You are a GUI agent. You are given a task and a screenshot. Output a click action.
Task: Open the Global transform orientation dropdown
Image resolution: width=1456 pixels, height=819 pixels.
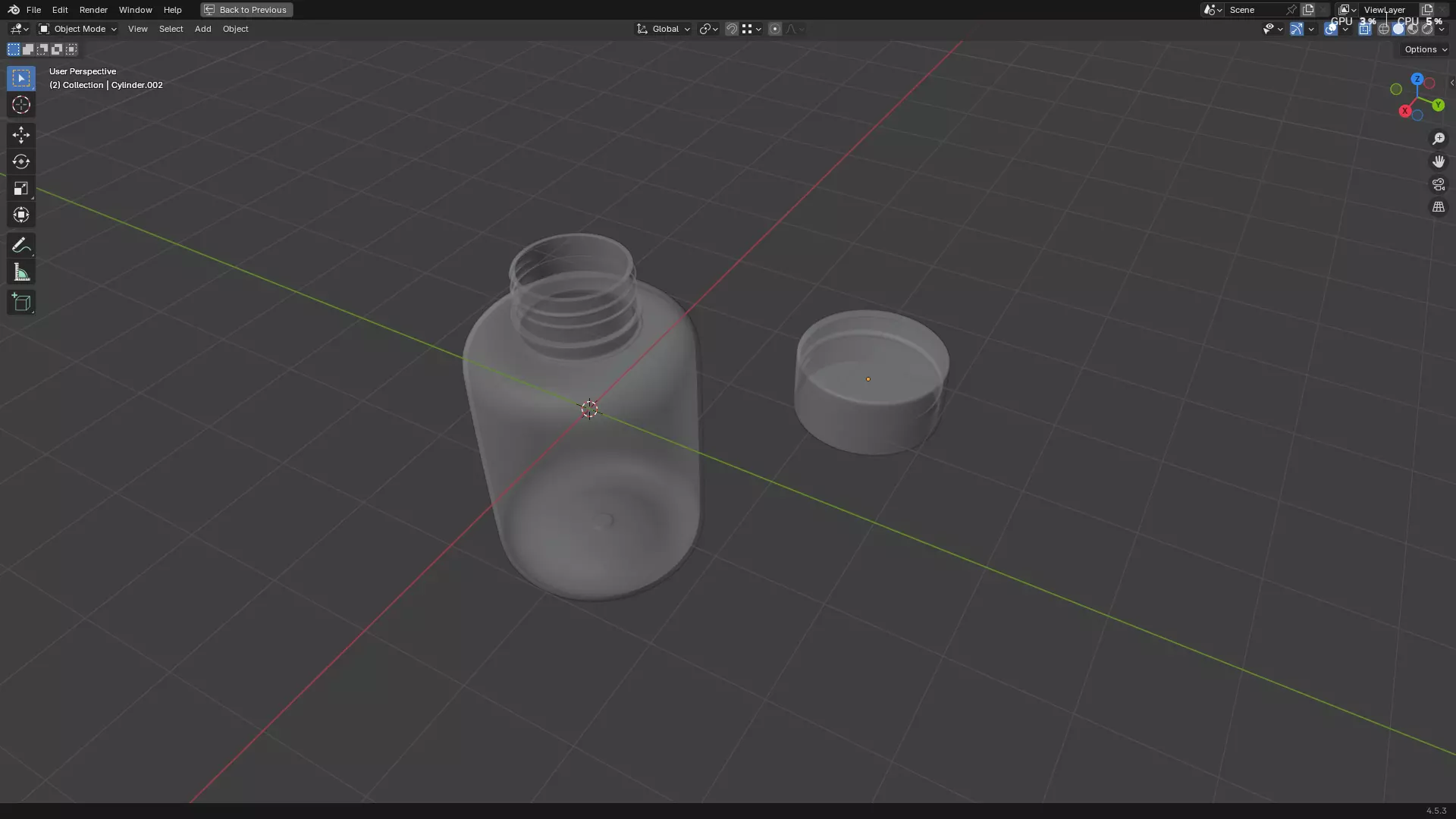point(663,29)
